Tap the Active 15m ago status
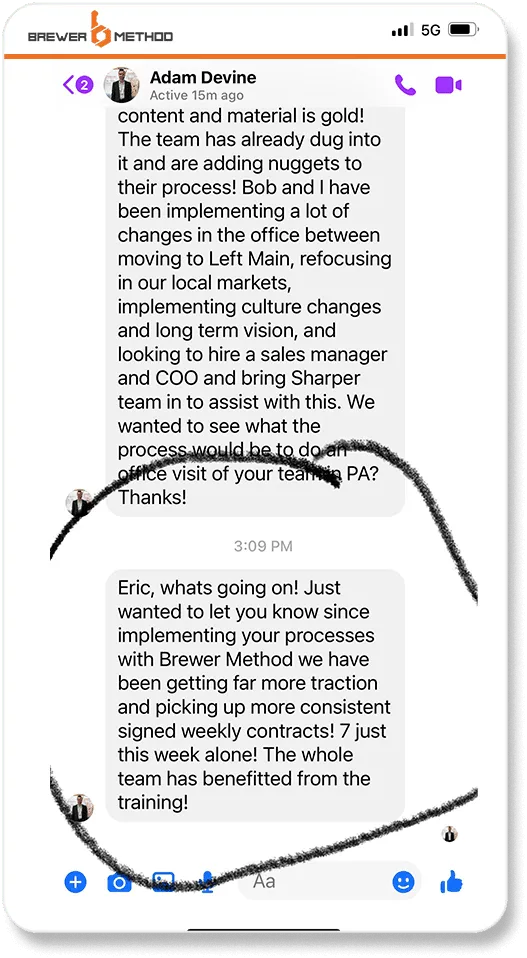Image resolution: width=527 pixels, height=958 pixels. pyautogui.click(x=197, y=95)
